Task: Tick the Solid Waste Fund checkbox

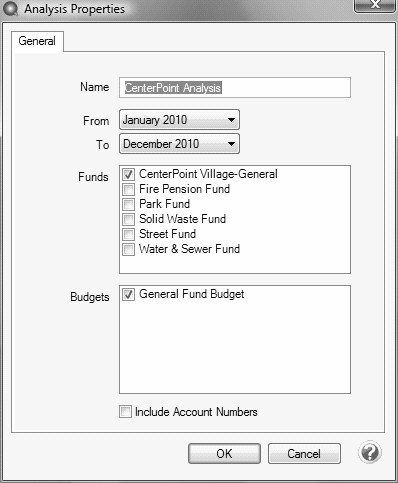Action: (128, 219)
